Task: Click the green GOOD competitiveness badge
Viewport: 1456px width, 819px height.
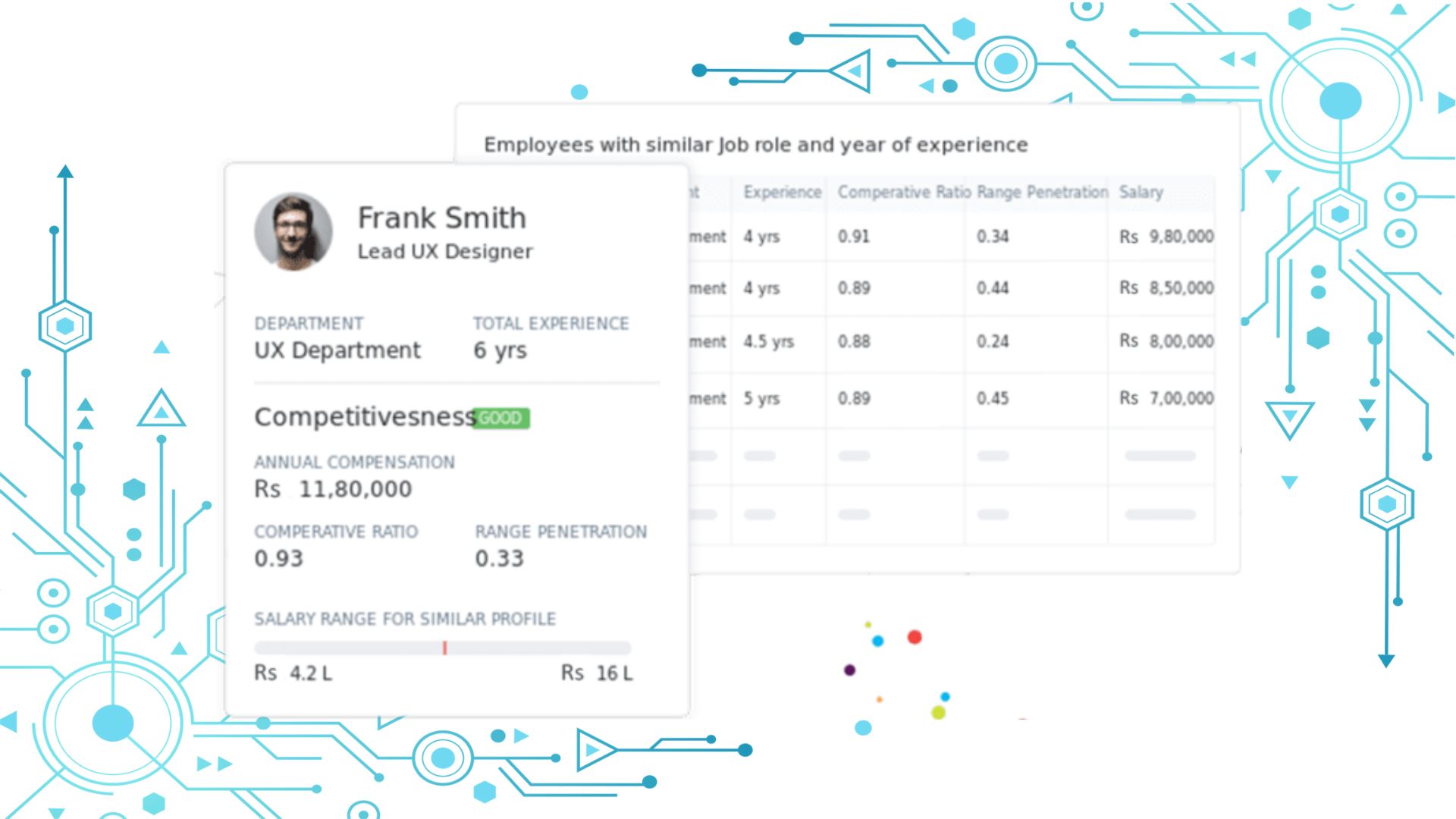Action: tap(500, 418)
